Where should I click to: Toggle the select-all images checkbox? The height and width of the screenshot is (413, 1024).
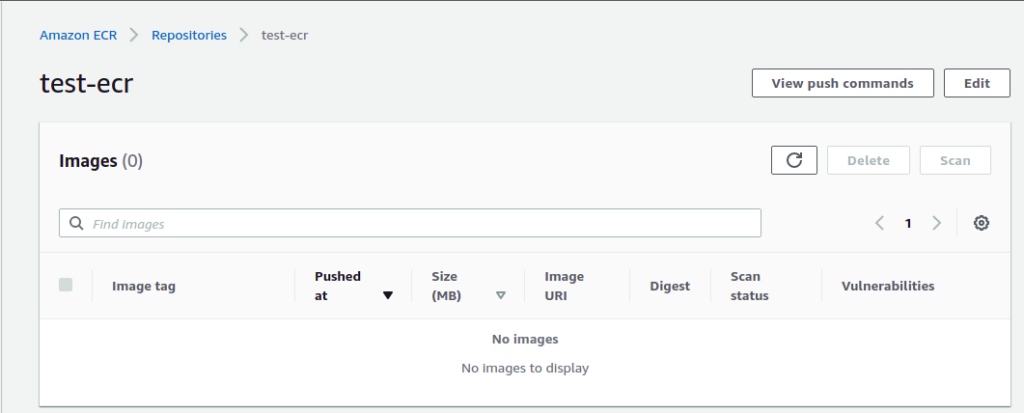pos(65,285)
